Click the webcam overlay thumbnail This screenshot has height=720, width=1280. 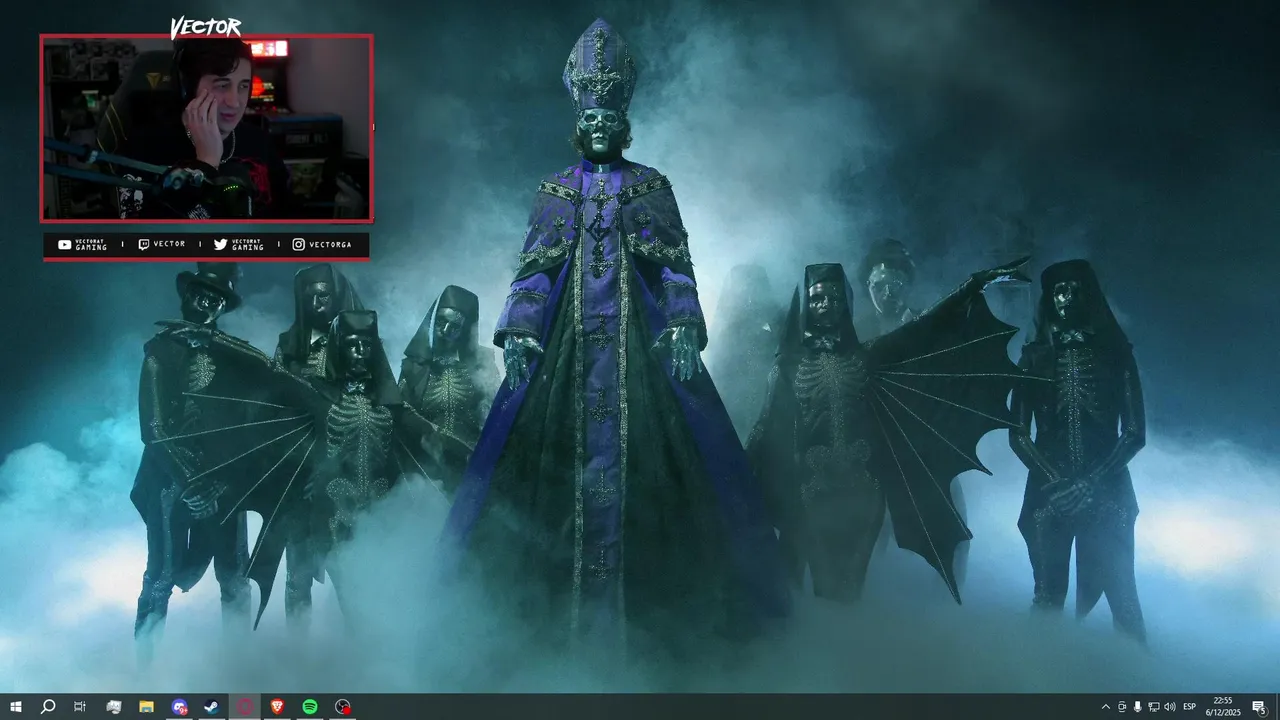(x=206, y=128)
